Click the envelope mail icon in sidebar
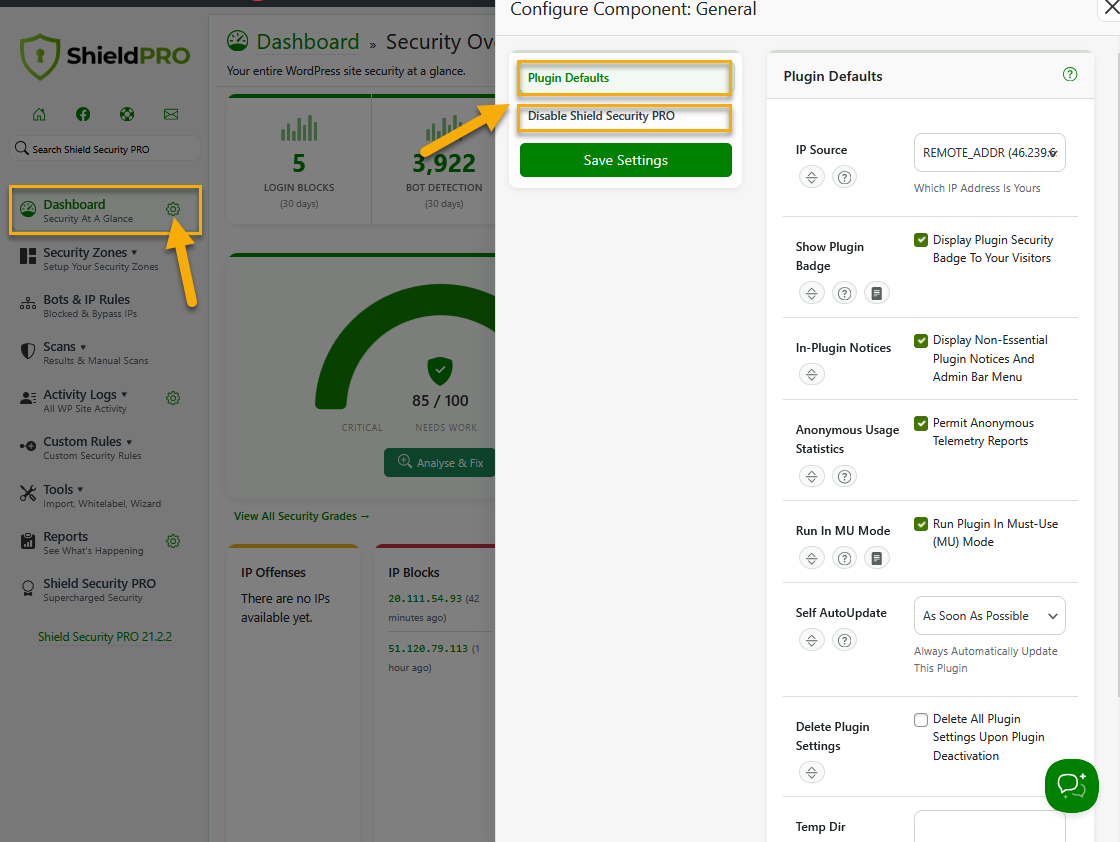This screenshot has height=842, width=1120. point(171,114)
